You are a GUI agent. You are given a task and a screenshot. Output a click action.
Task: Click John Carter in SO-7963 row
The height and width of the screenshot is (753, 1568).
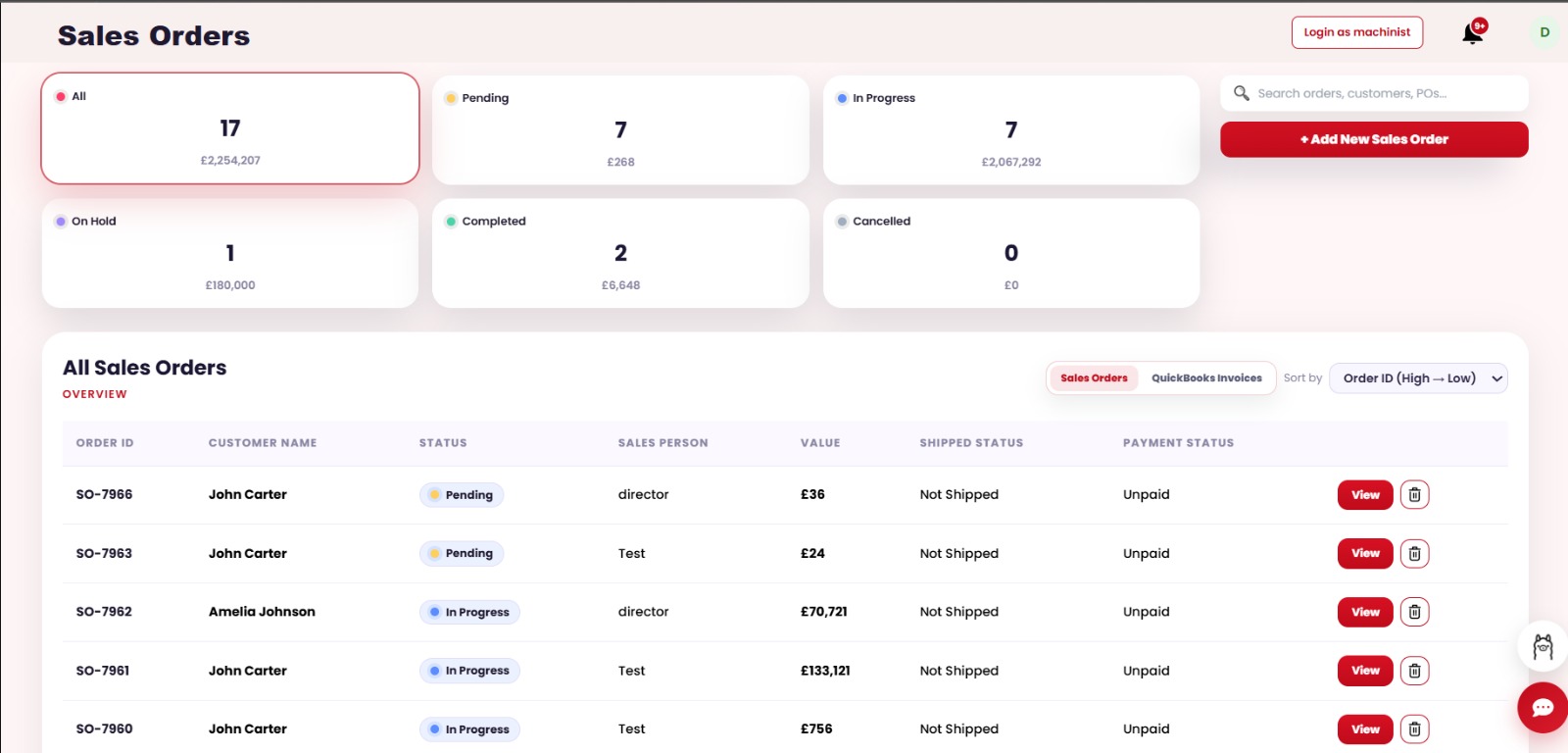click(x=248, y=553)
